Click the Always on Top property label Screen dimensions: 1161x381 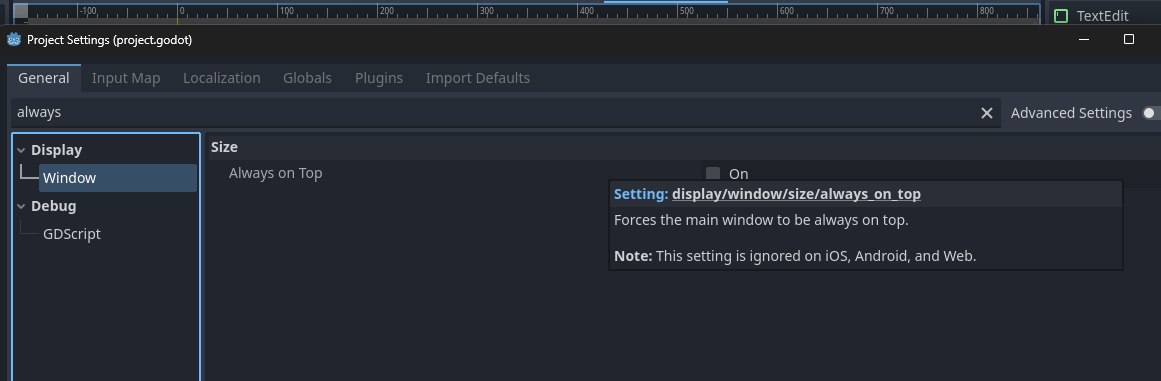coord(275,173)
